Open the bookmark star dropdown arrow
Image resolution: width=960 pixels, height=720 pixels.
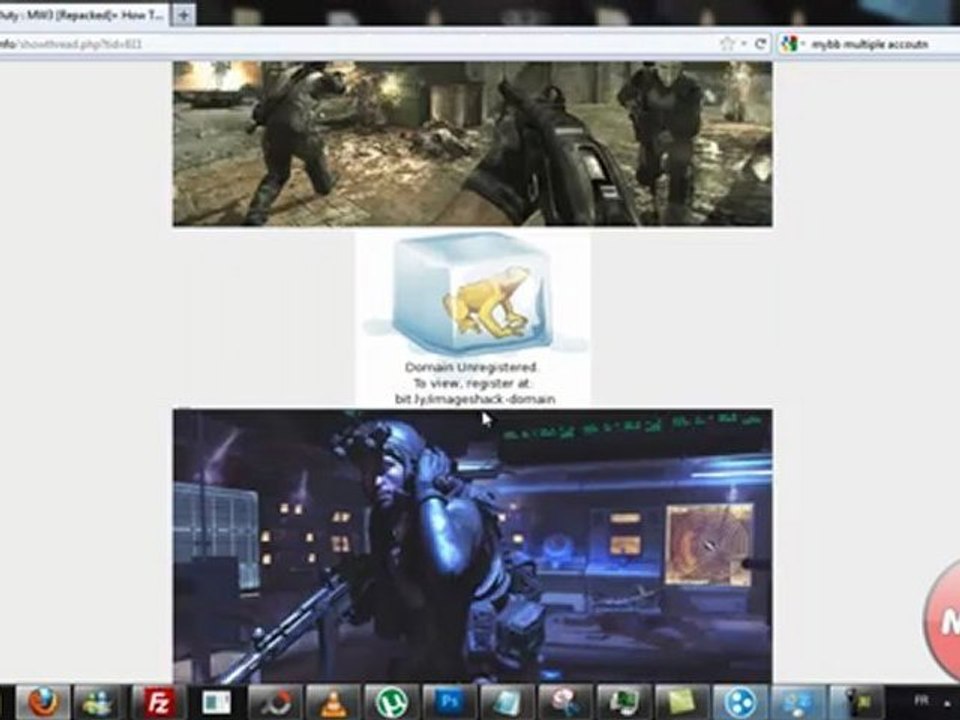pyautogui.click(x=743, y=44)
